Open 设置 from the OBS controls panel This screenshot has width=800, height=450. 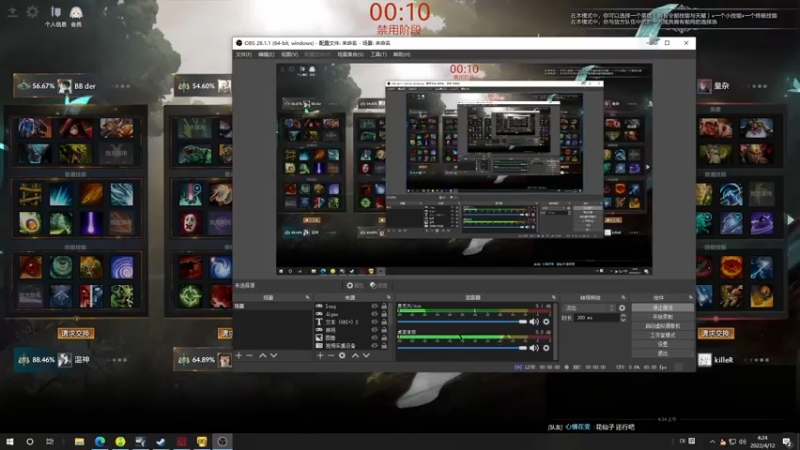662,344
